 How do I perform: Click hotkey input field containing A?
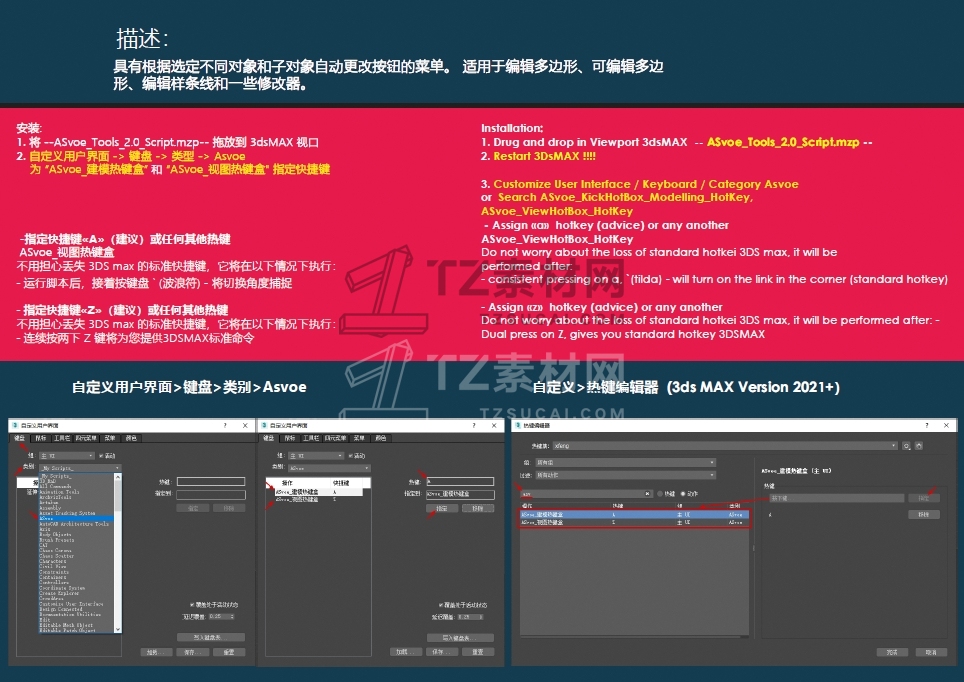point(460,482)
